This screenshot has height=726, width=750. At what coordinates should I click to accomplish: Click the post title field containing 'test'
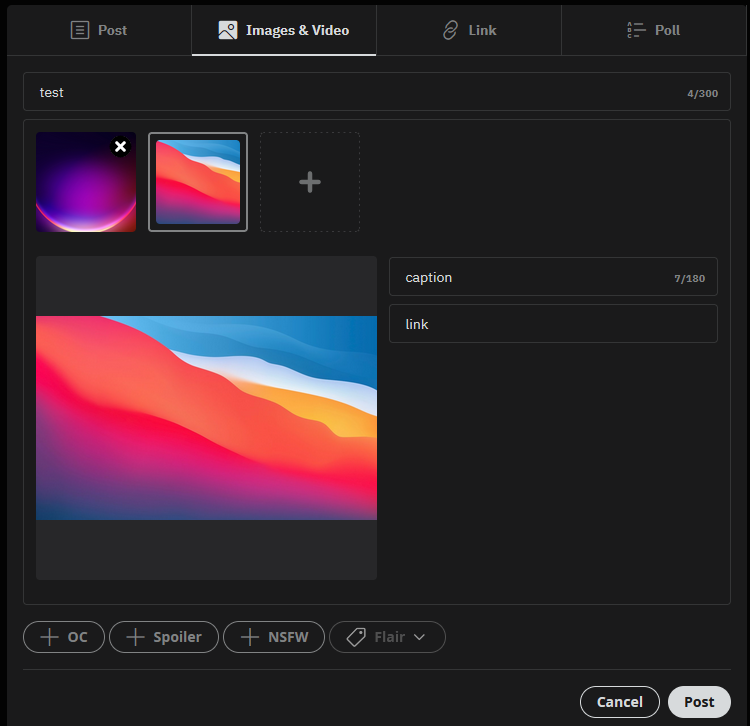(376, 92)
